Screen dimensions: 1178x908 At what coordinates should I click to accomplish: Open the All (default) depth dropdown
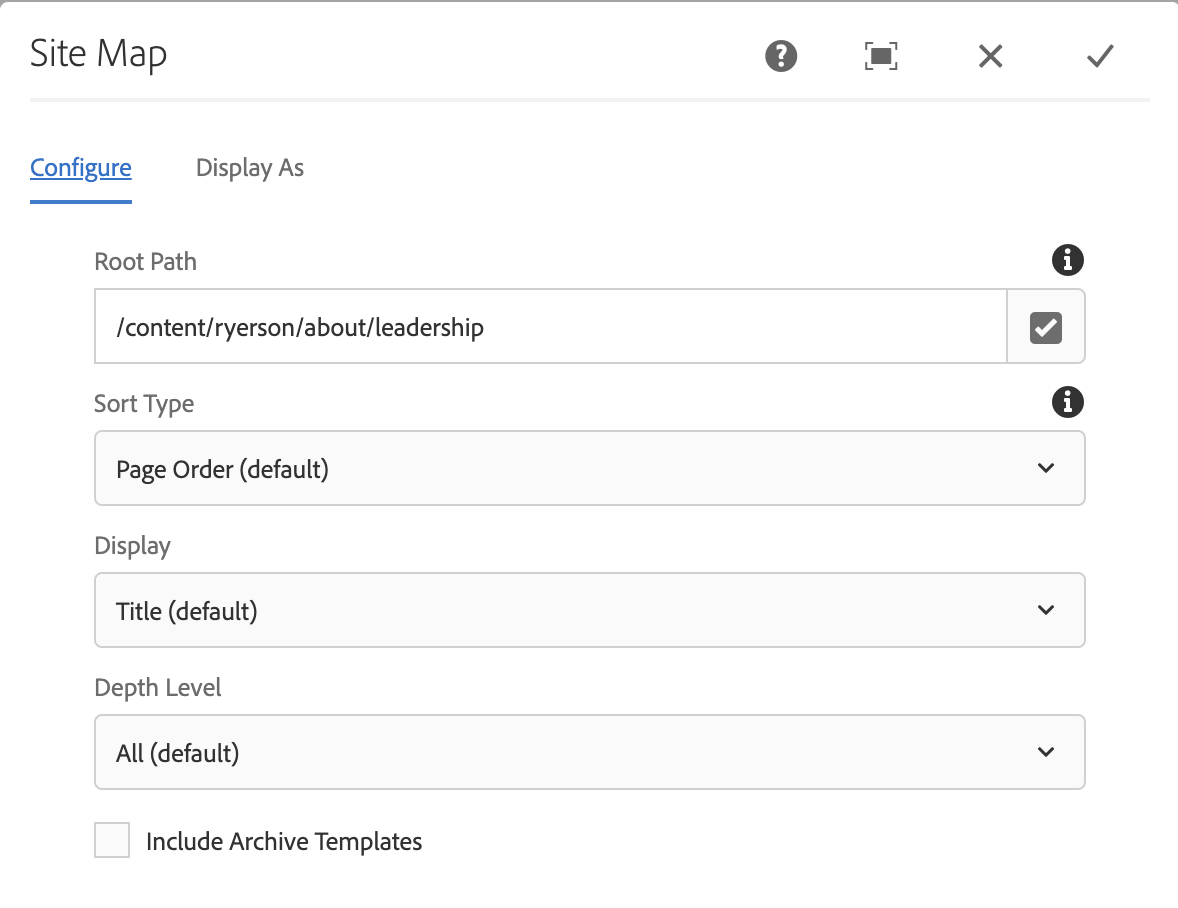coord(589,752)
